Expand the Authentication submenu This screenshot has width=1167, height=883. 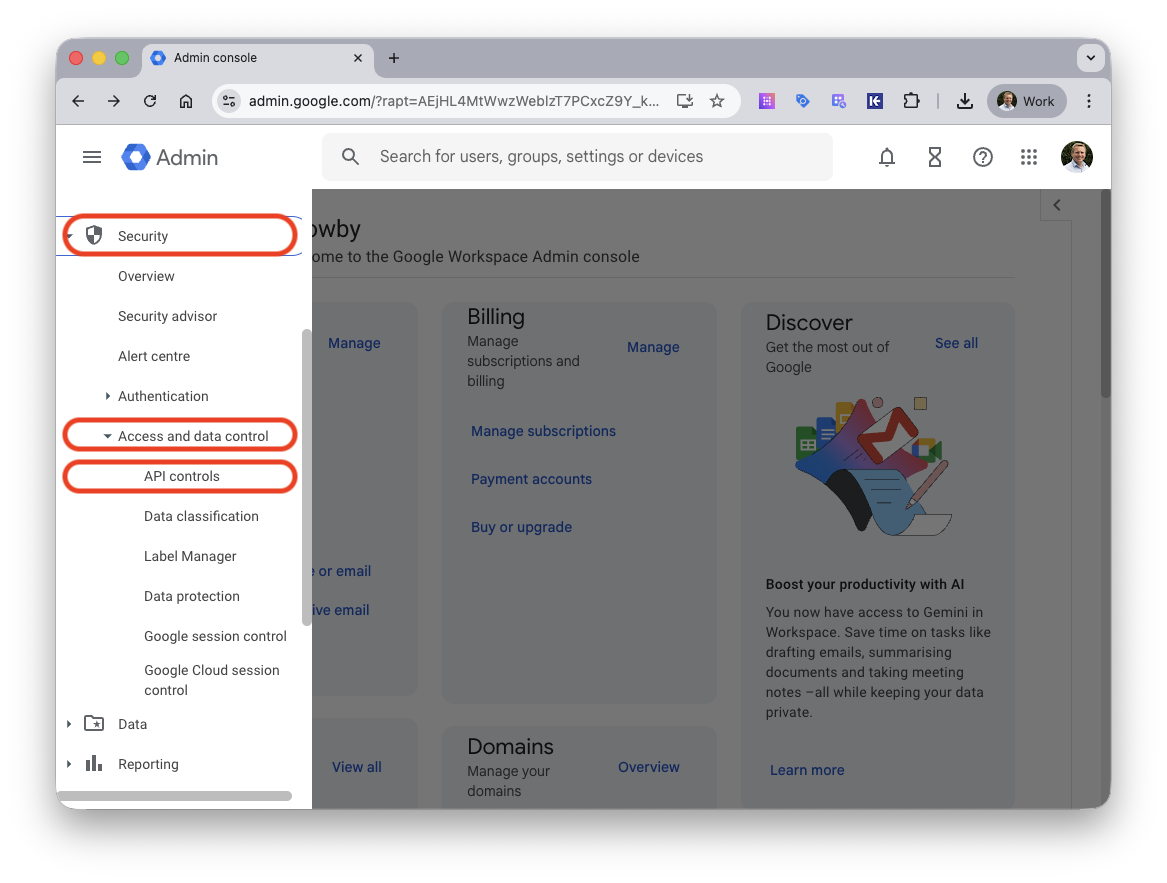point(108,397)
